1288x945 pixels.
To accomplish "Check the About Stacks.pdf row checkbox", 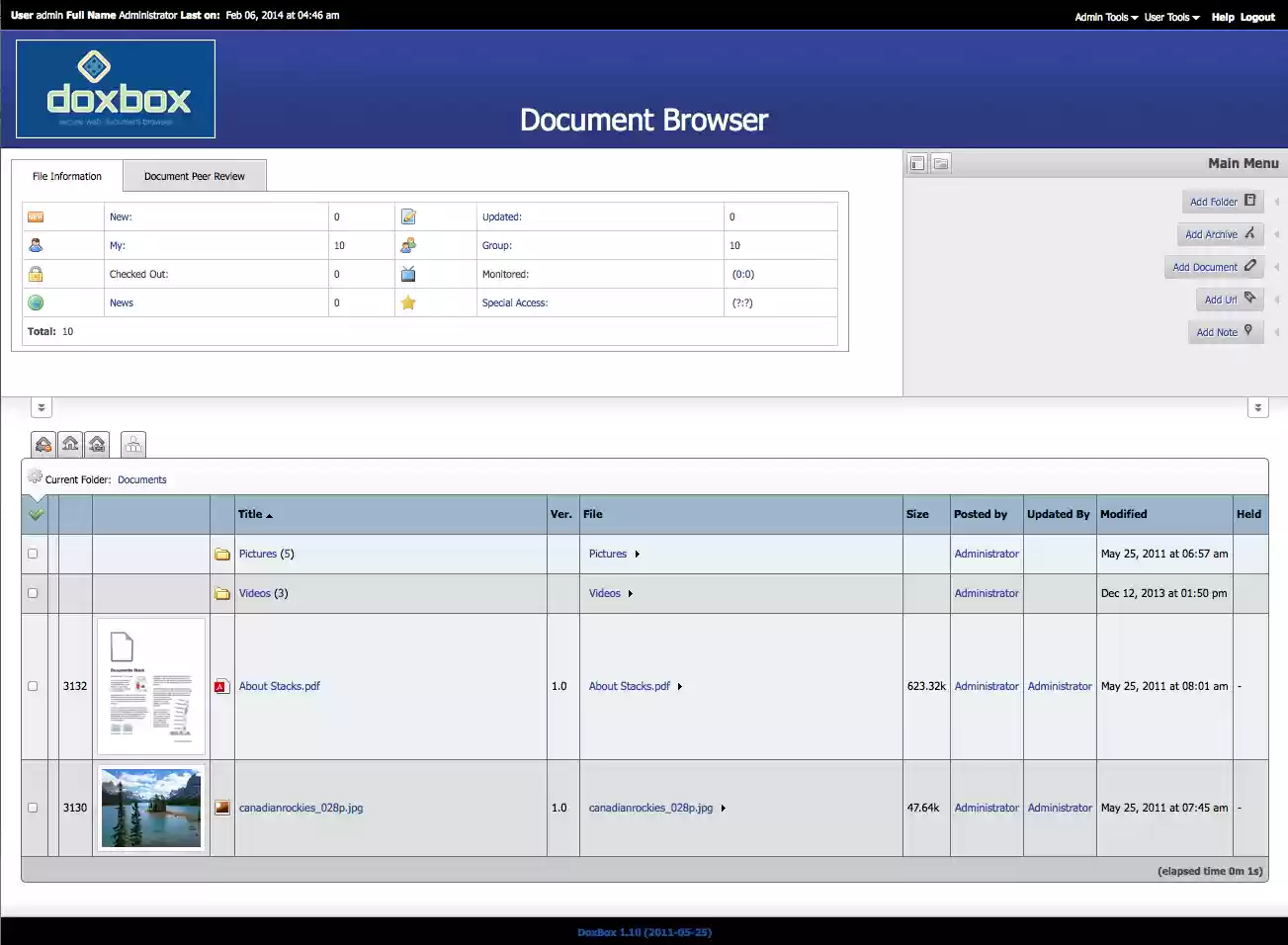I will [x=33, y=685].
